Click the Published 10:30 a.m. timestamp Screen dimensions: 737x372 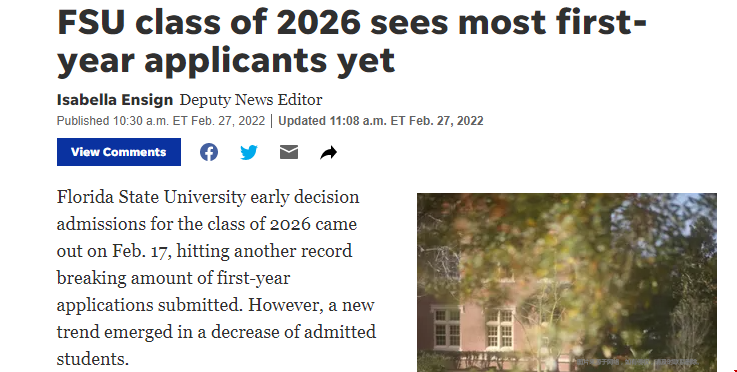(x=161, y=121)
